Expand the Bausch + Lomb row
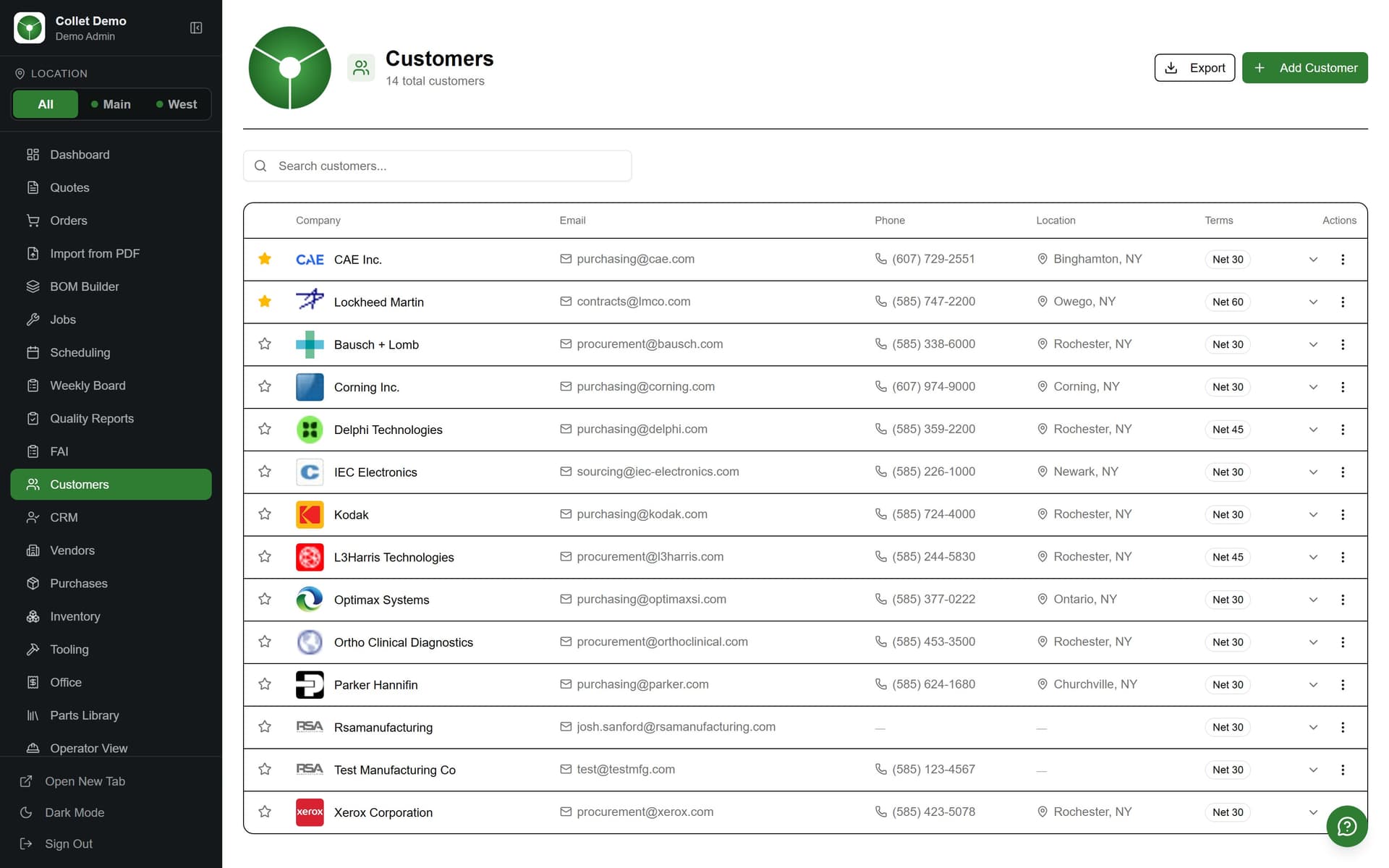This screenshot has width=1389, height=868. point(1313,345)
